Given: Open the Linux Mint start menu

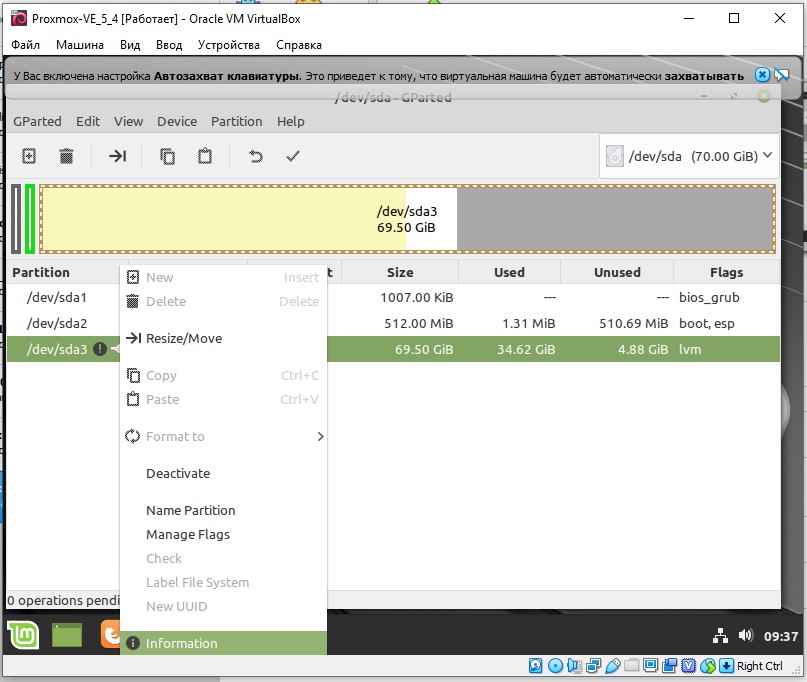Looking at the screenshot, I should pos(23,635).
